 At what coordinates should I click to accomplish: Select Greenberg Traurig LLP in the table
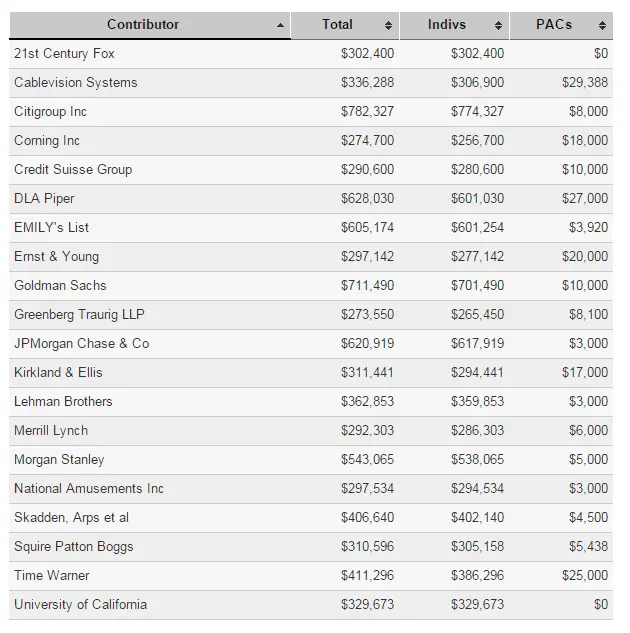coord(79,314)
